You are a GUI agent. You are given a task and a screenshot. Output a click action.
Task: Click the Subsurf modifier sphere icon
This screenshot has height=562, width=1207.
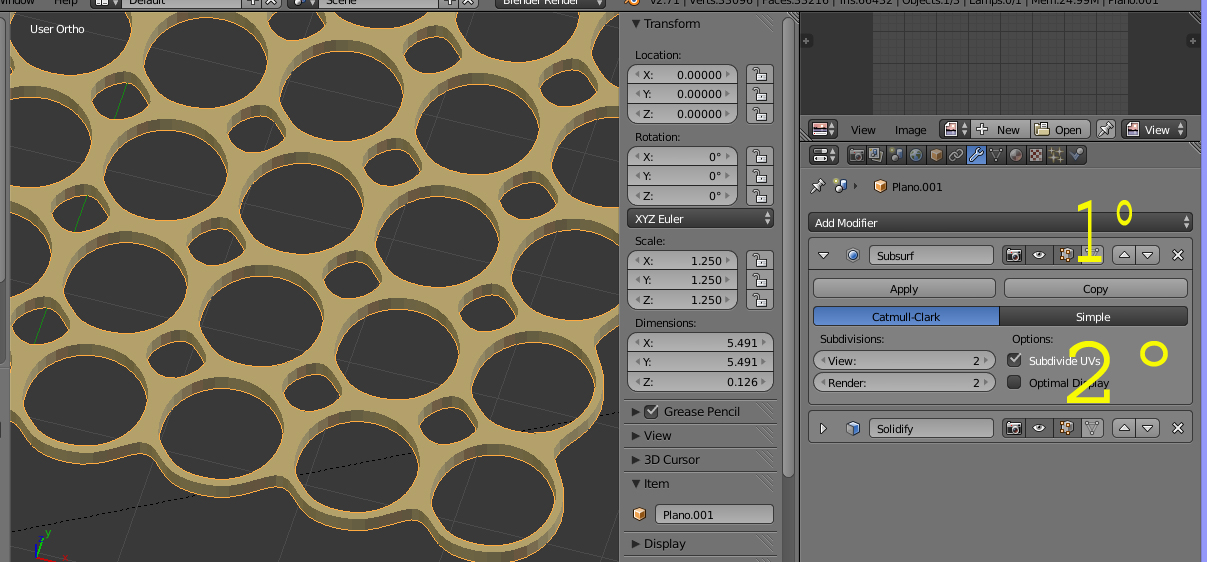point(853,255)
